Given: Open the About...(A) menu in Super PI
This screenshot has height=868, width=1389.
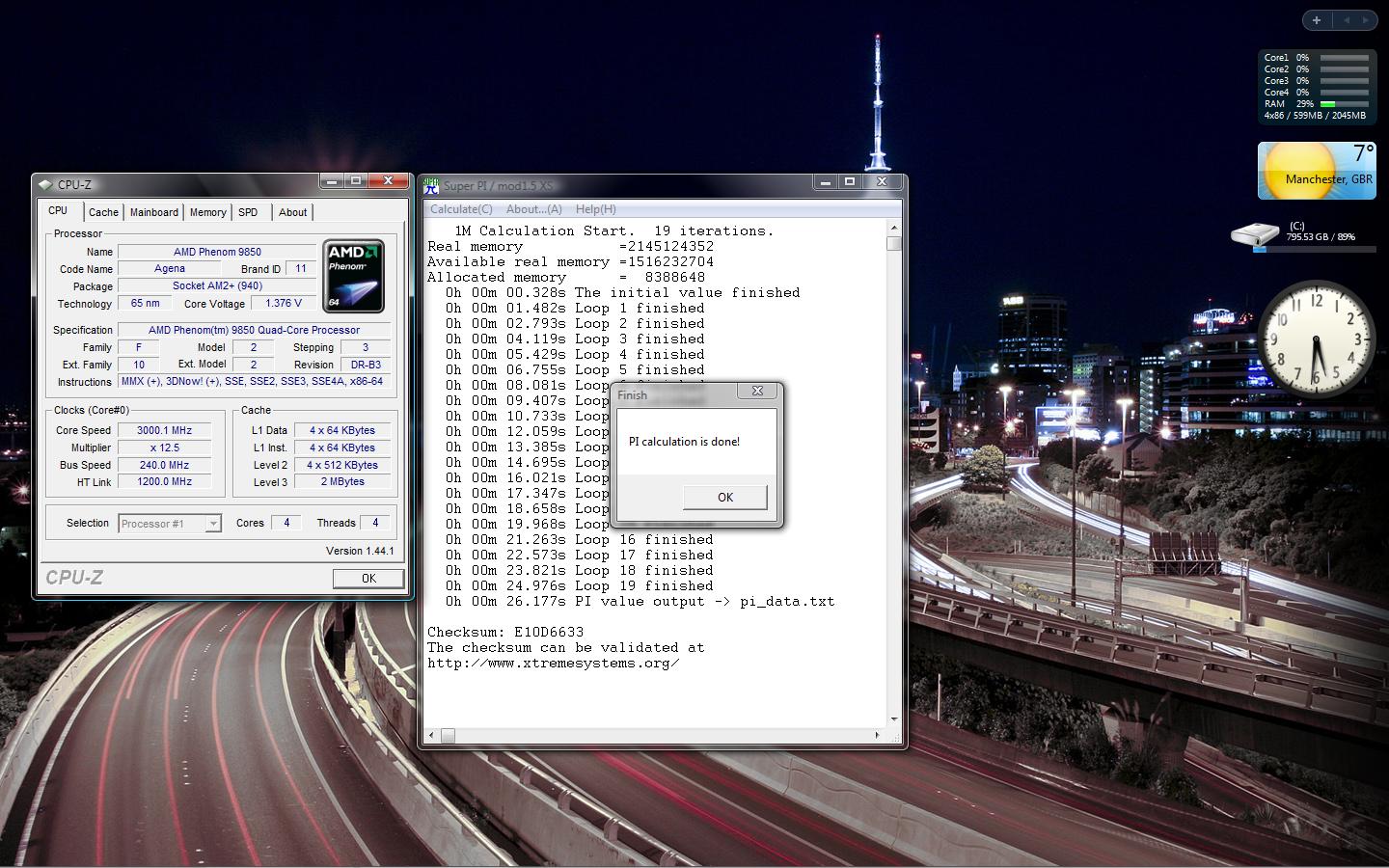Looking at the screenshot, I should [x=534, y=209].
